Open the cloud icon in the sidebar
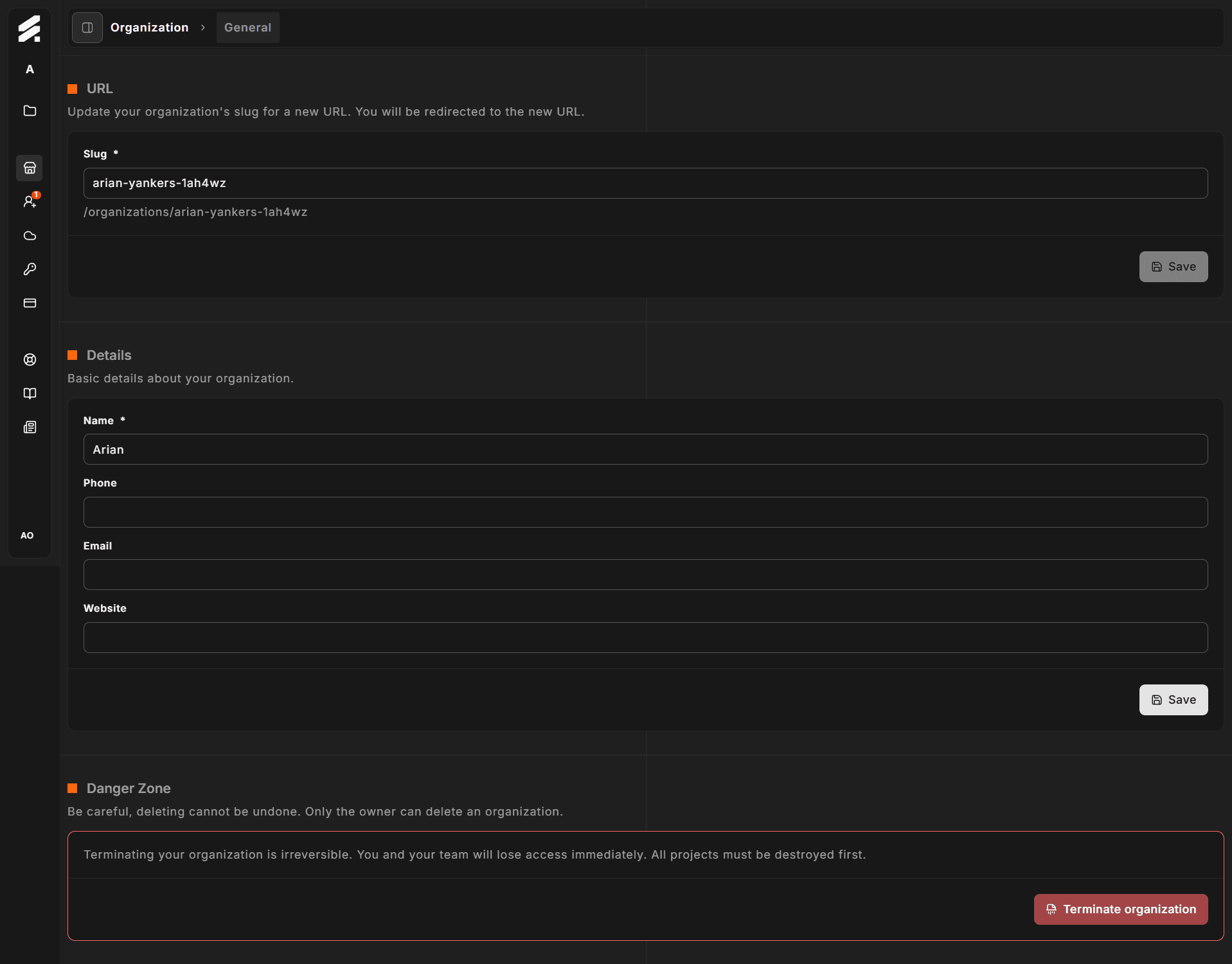Image resolution: width=1232 pixels, height=964 pixels. (30, 236)
